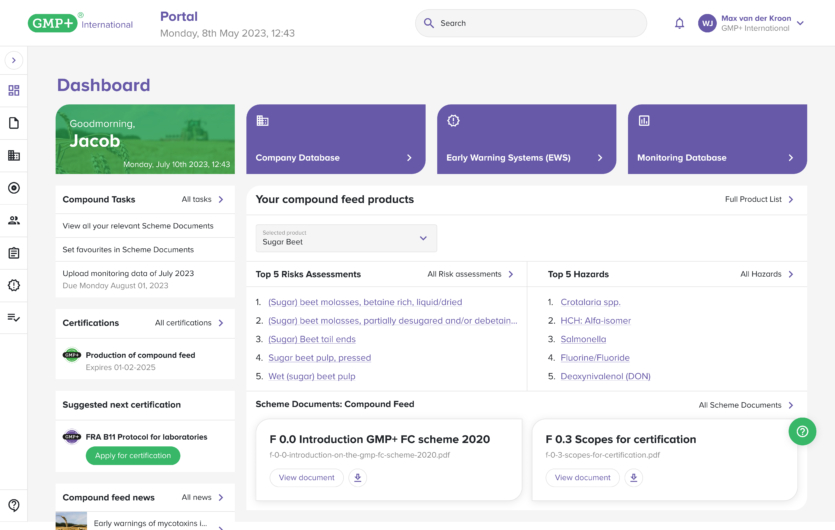Open the Monitoring Database card
Viewport: 835px width, 530px height.
pos(717,139)
